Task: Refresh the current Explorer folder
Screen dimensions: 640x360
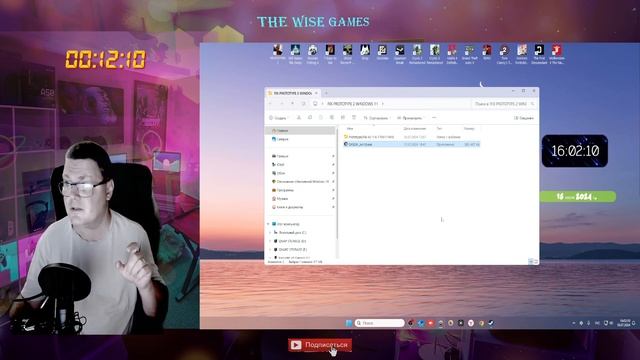Action: pyautogui.click(x=303, y=104)
